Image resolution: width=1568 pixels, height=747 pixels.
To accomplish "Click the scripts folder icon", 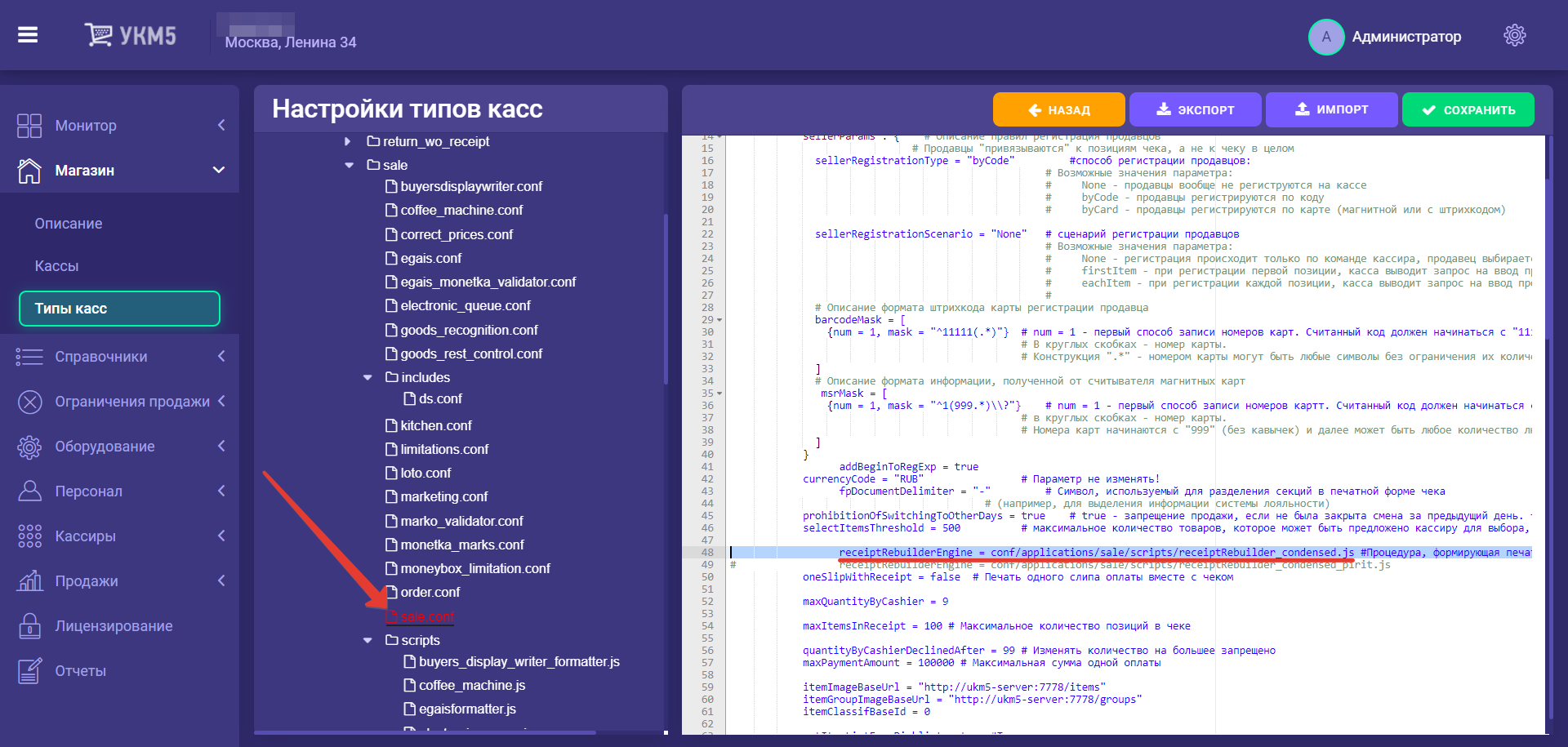I will (392, 640).
